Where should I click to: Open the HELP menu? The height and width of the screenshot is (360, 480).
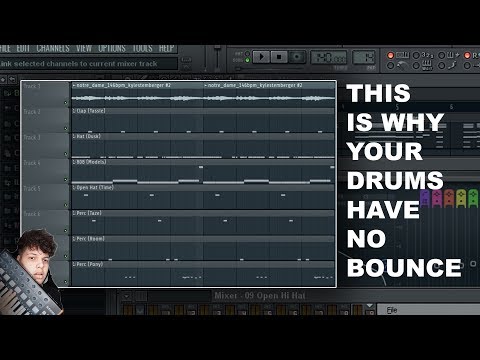pos(166,49)
